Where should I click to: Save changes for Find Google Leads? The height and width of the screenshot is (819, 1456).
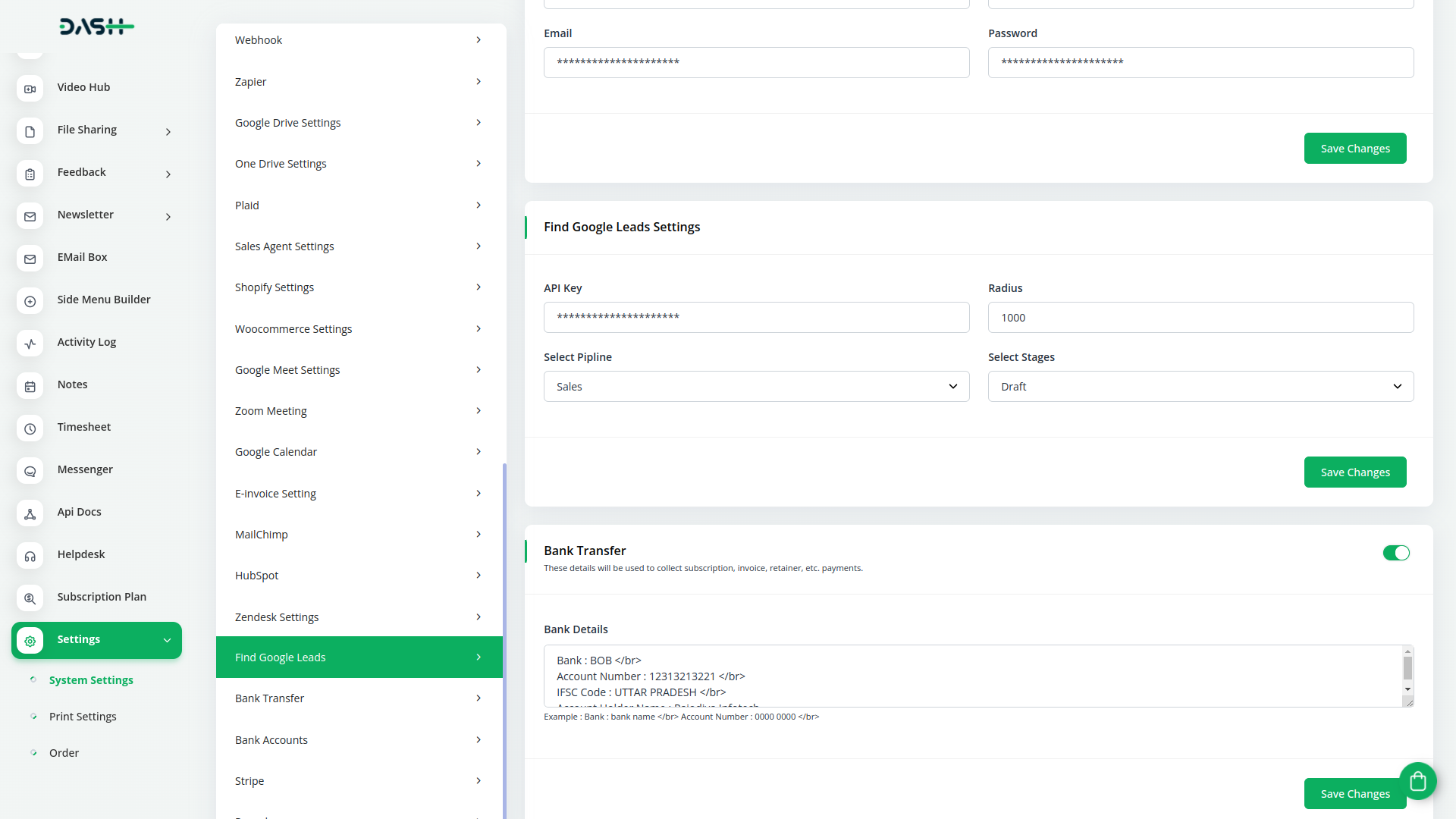(x=1354, y=472)
